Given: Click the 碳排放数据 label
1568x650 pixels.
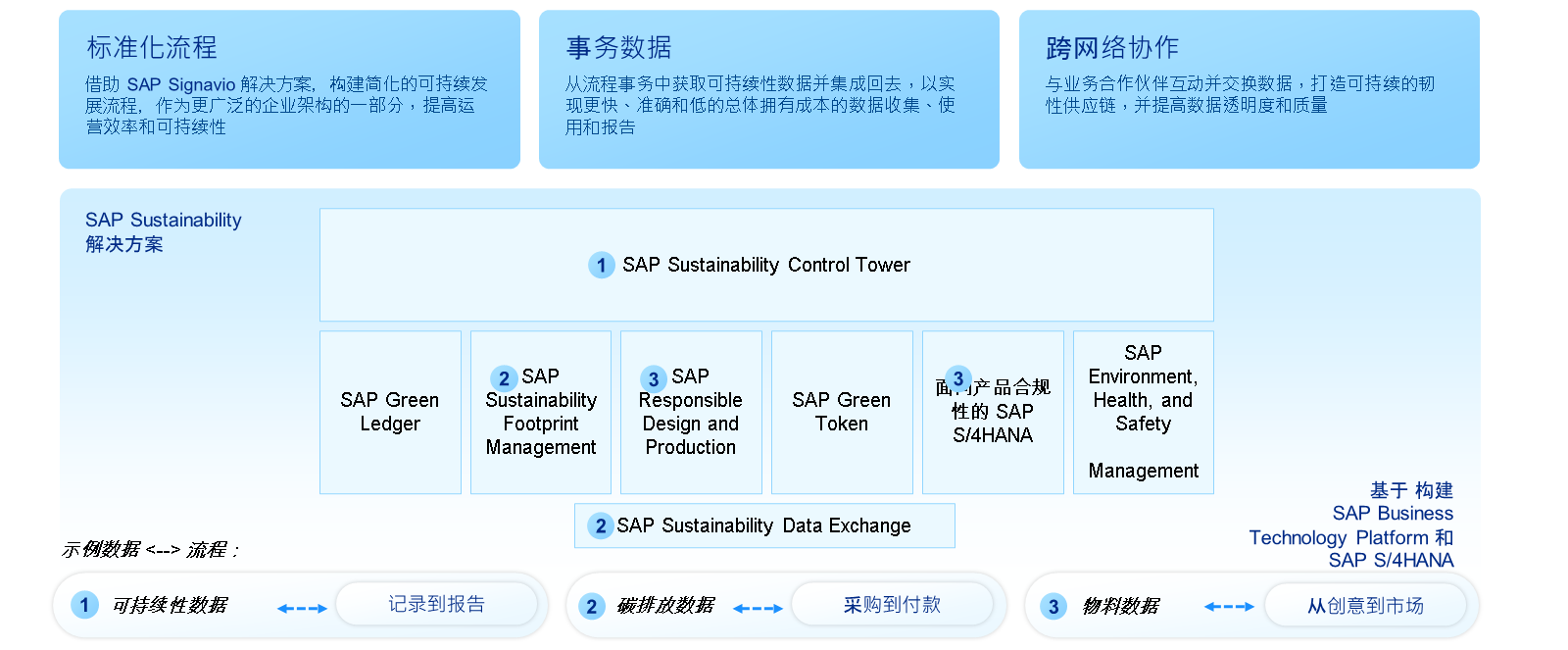Looking at the screenshot, I should click(665, 606).
